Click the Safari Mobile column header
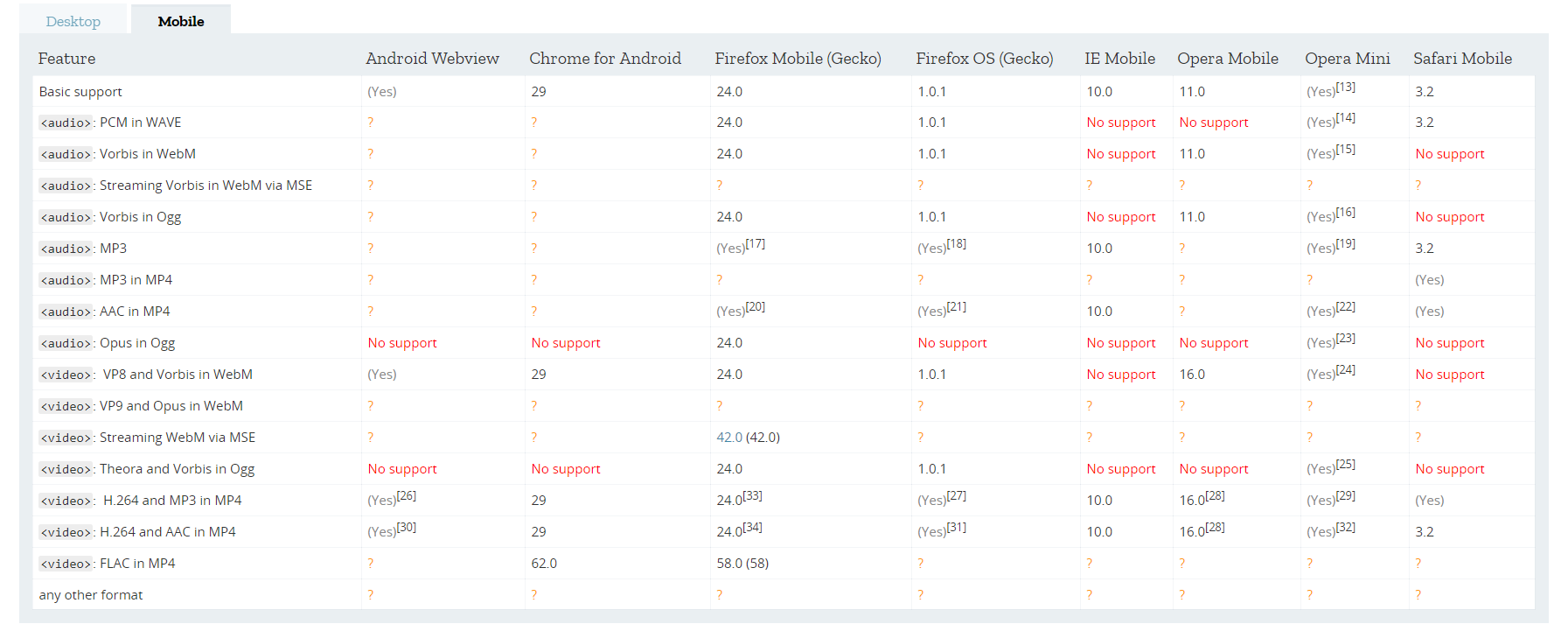The width and height of the screenshot is (1568, 638). point(1462,59)
